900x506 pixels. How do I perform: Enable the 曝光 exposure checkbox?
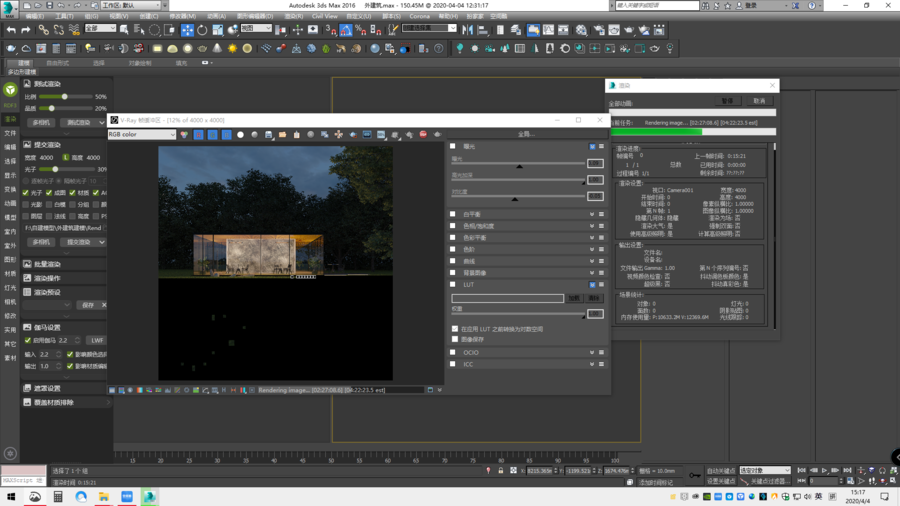(x=453, y=146)
